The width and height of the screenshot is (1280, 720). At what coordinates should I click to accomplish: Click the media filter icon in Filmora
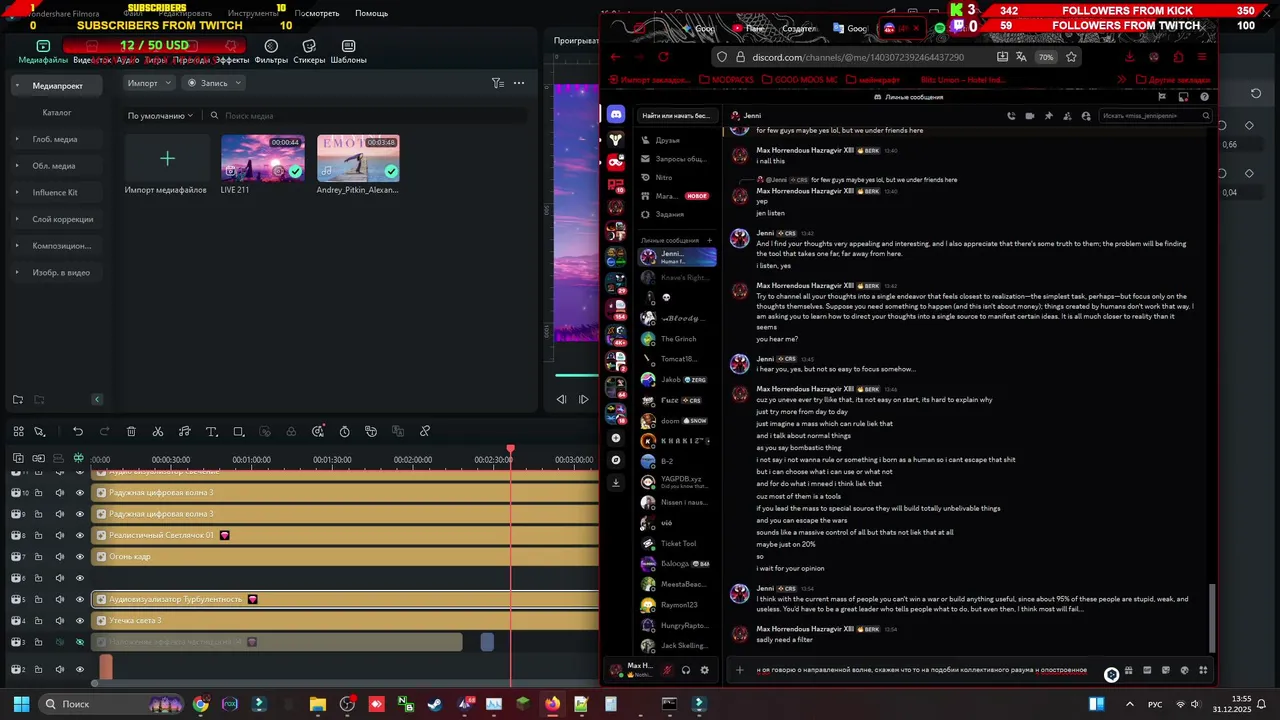[x=497, y=83]
